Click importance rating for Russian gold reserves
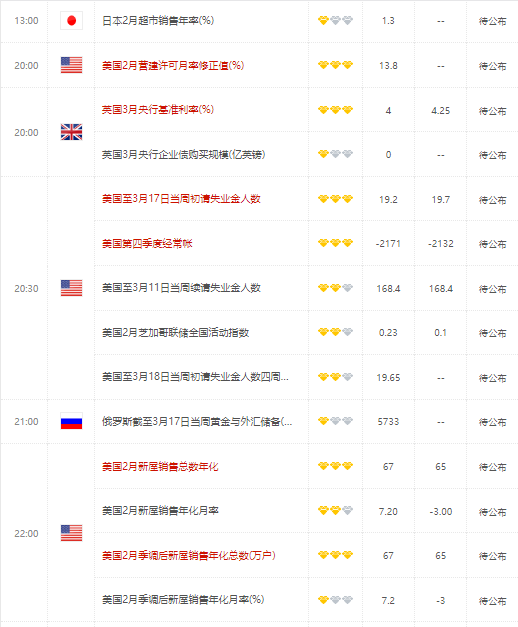This screenshot has height=627, width=518. point(335,421)
